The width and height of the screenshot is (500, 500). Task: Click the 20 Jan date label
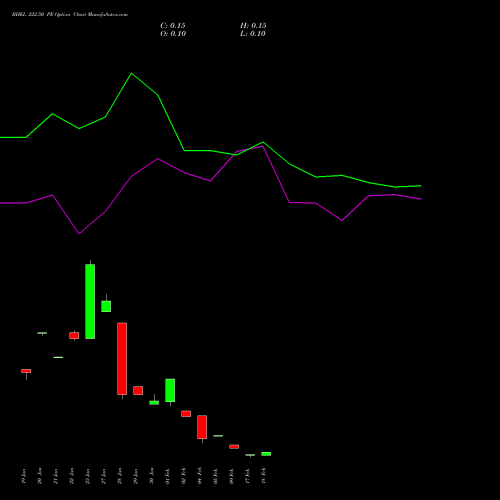40,476
